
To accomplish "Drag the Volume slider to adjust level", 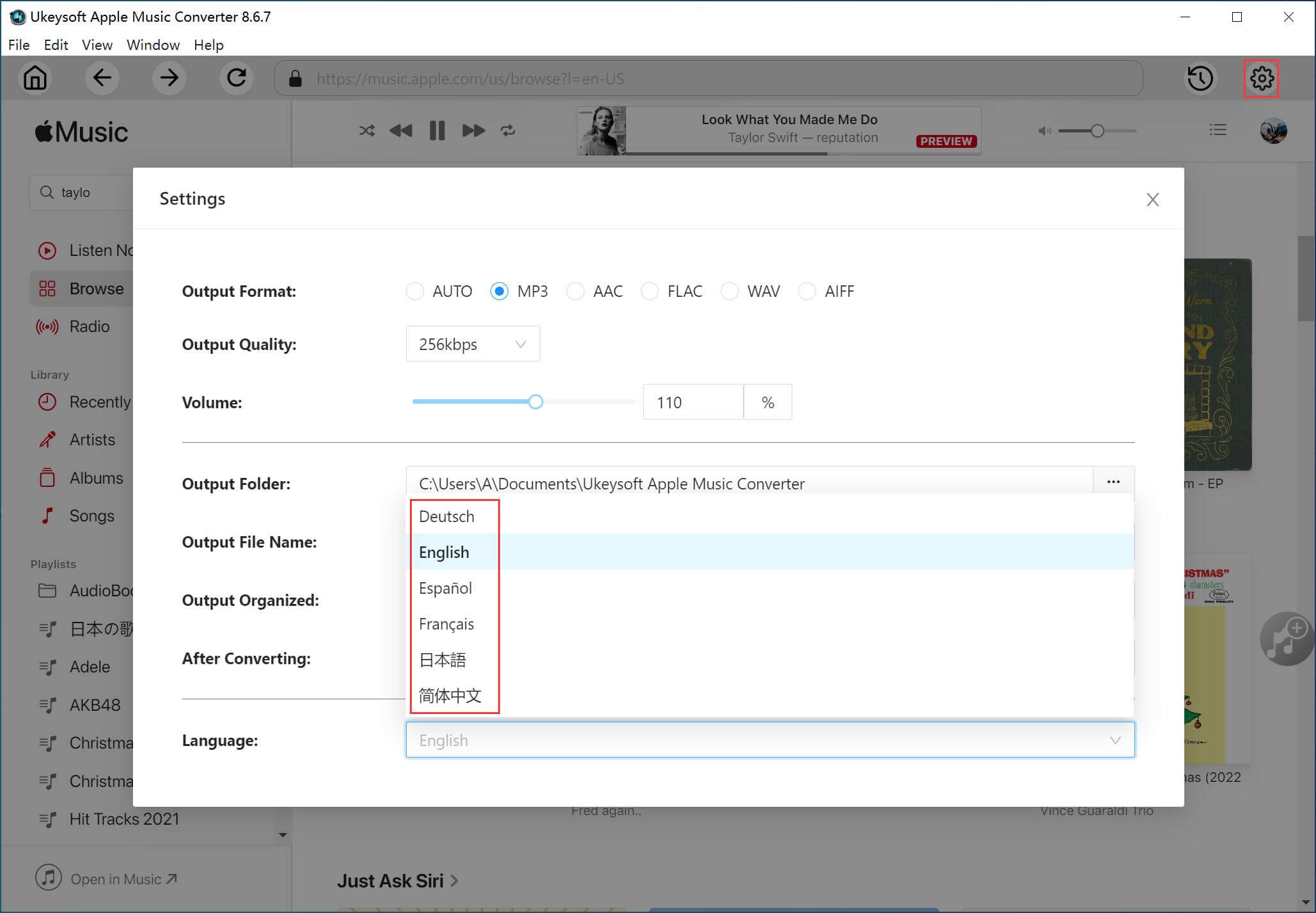I will [x=535, y=402].
